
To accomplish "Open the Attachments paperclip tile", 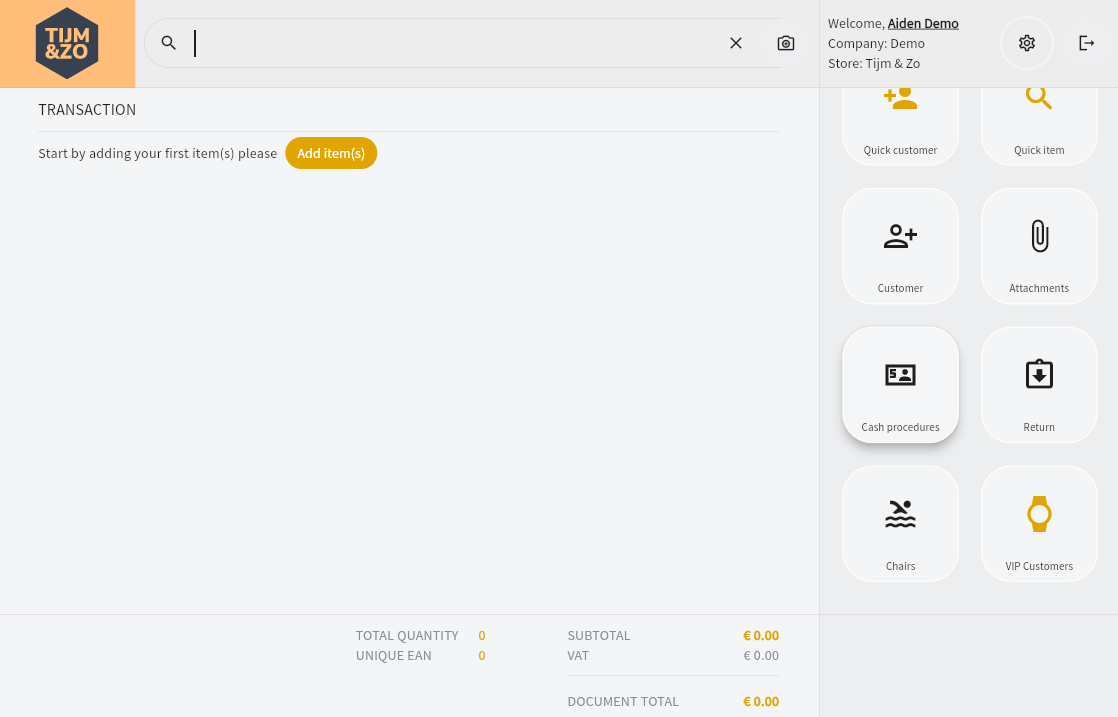I will point(1039,247).
